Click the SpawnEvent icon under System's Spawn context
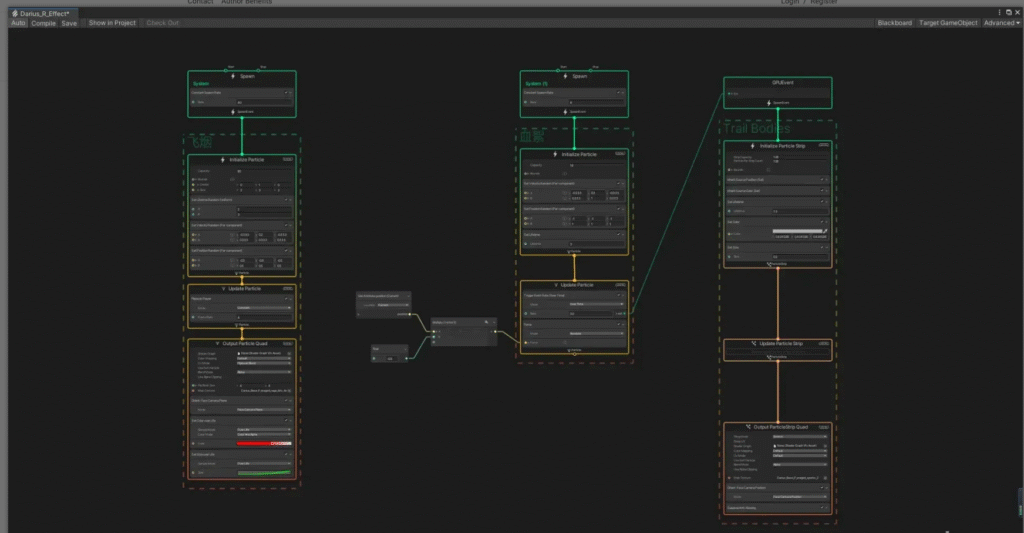Viewport: 1024px width, 533px height. (x=232, y=112)
